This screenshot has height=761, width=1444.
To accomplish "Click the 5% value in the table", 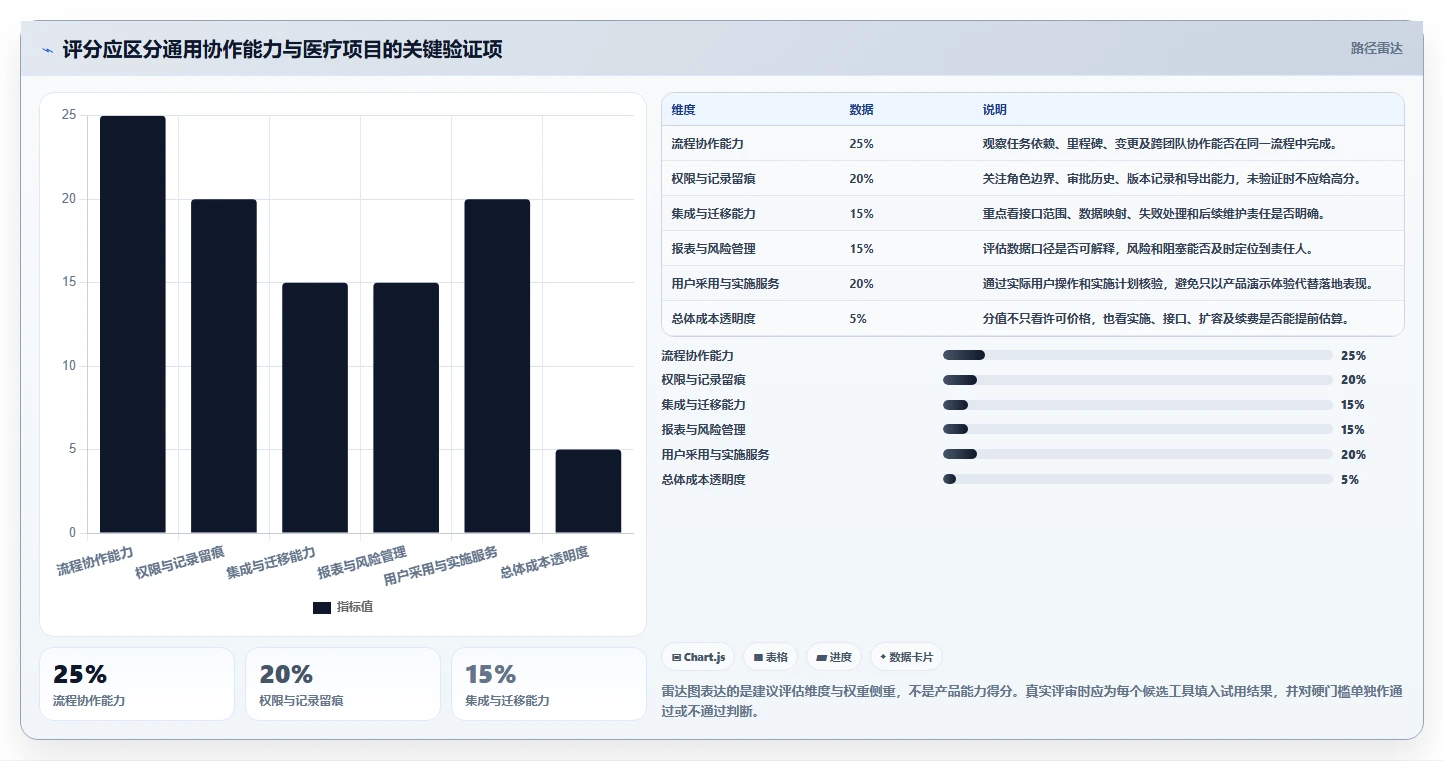I will tap(858, 319).
